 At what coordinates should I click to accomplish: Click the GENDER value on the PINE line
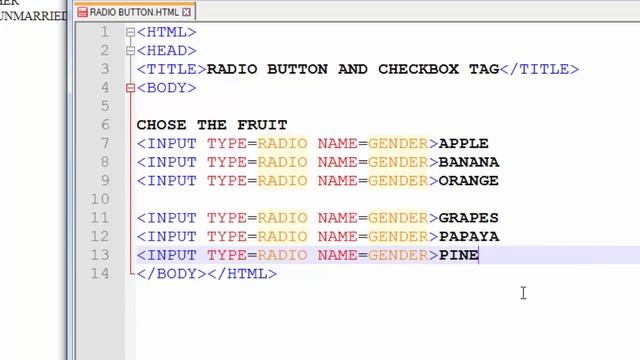click(398, 255)
